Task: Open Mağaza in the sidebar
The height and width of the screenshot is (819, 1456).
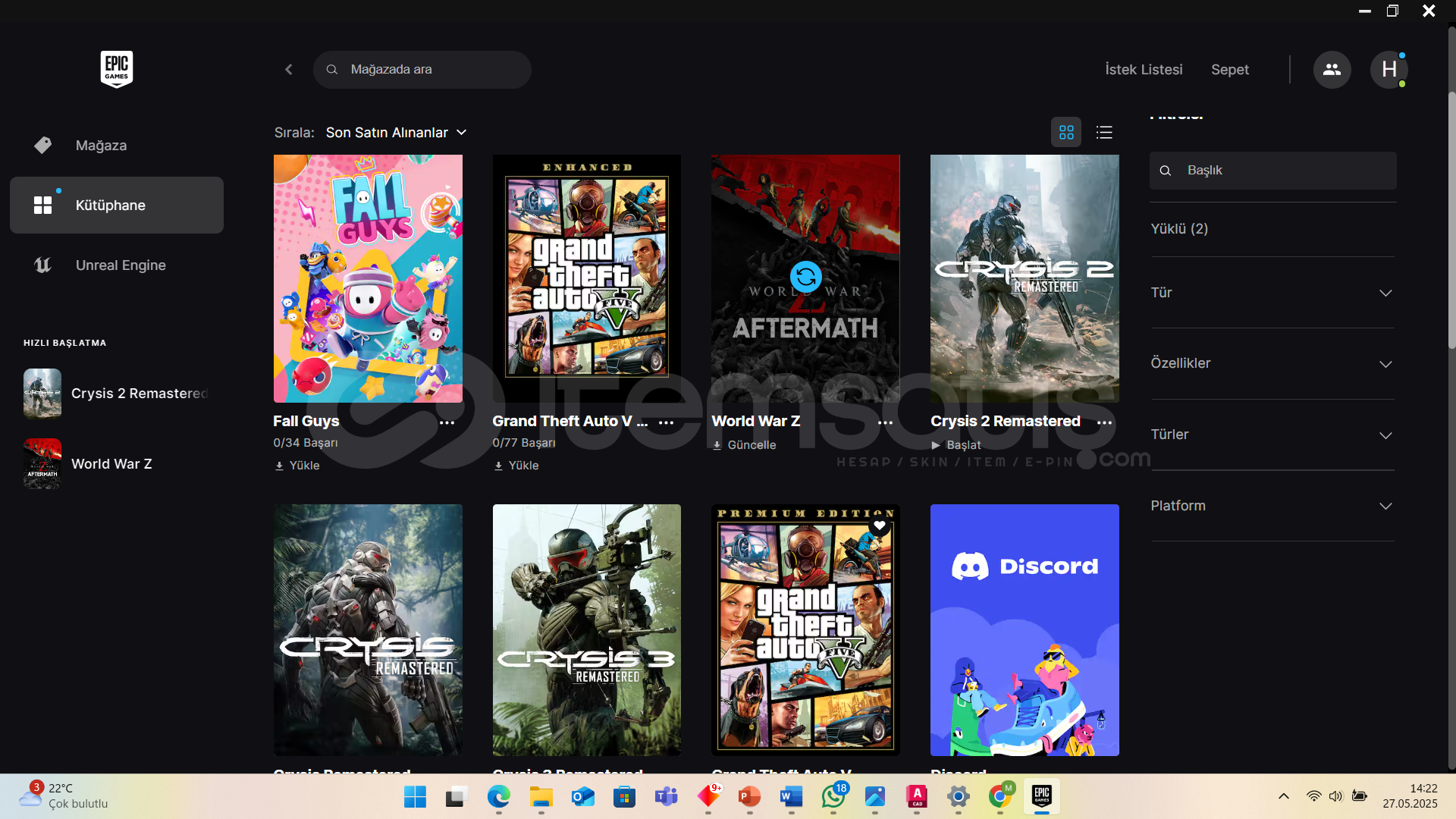Action: click(101, 146)
